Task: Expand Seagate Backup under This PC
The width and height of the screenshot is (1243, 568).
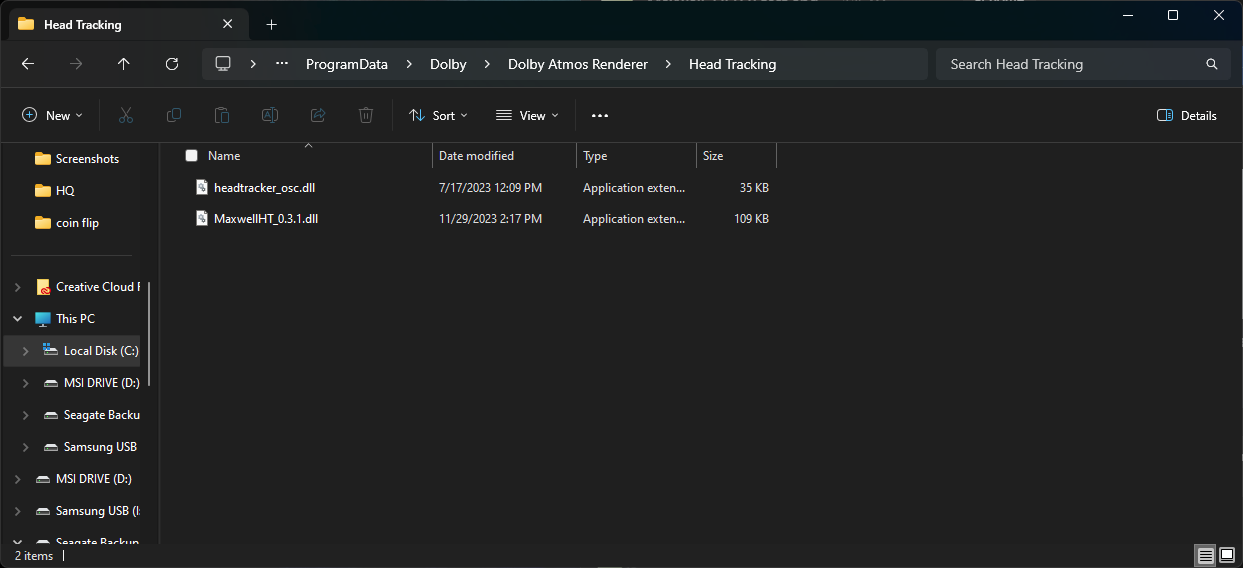Action: pos(25,415)
